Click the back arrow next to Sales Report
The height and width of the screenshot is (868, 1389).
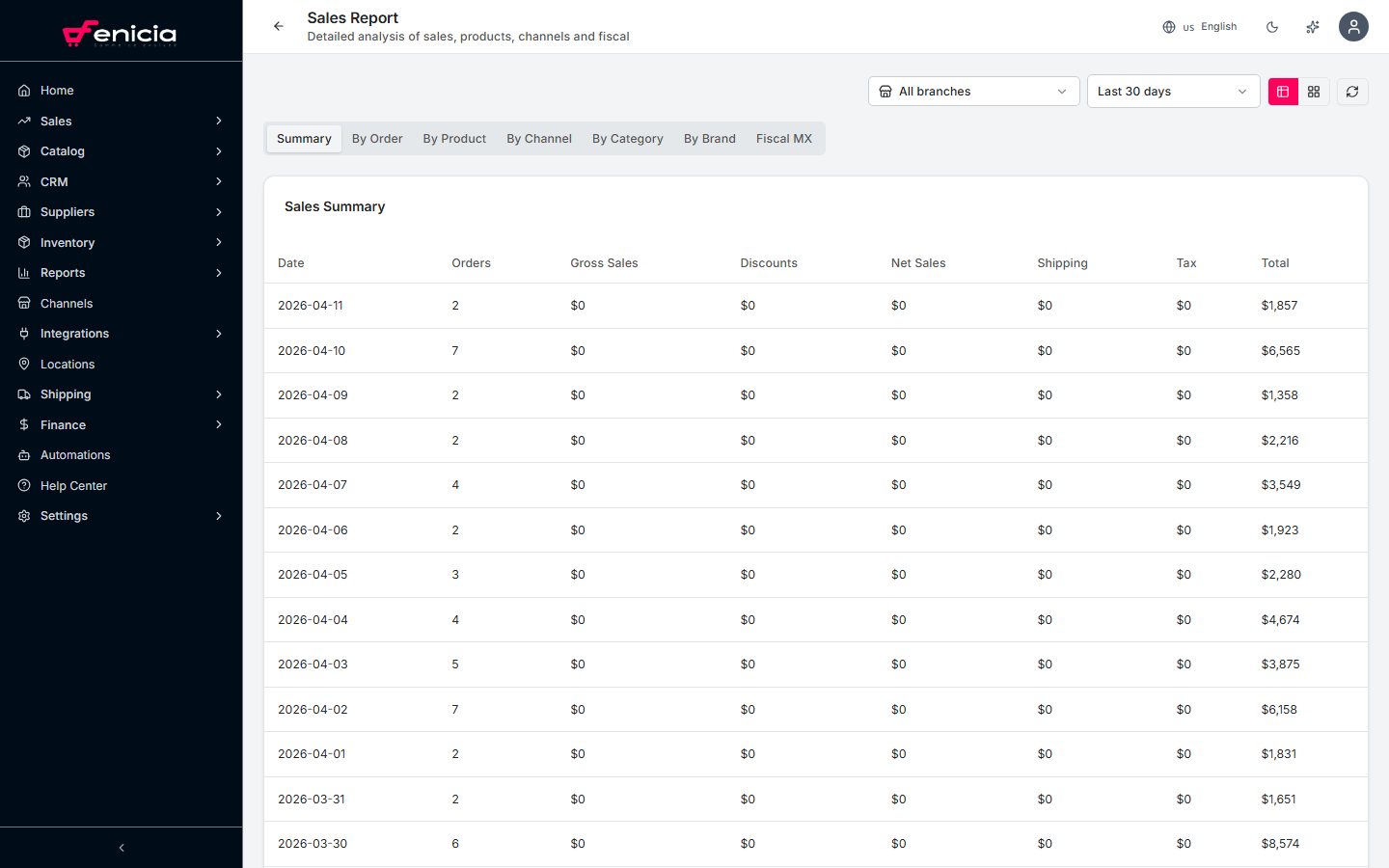(x=279, y=26)
